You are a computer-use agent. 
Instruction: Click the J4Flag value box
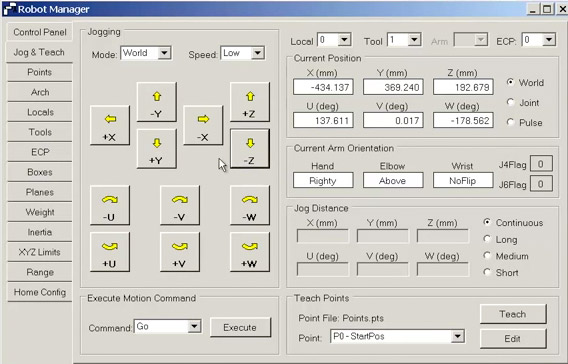[541, 164]
